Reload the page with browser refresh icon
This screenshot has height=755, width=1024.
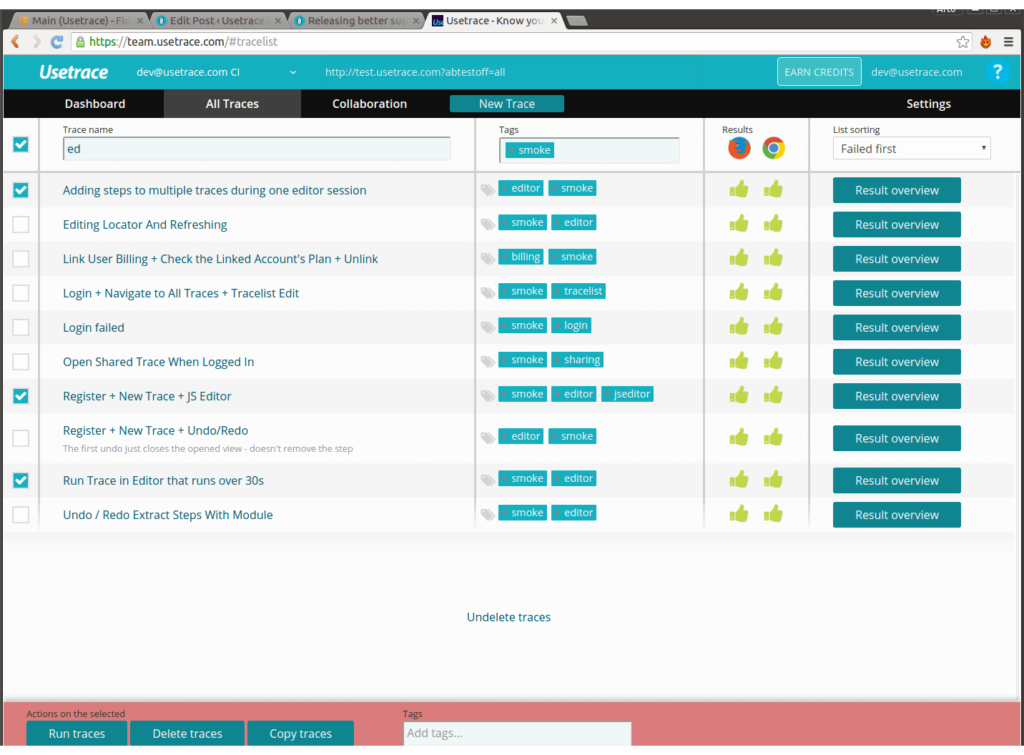click(57, 42)
